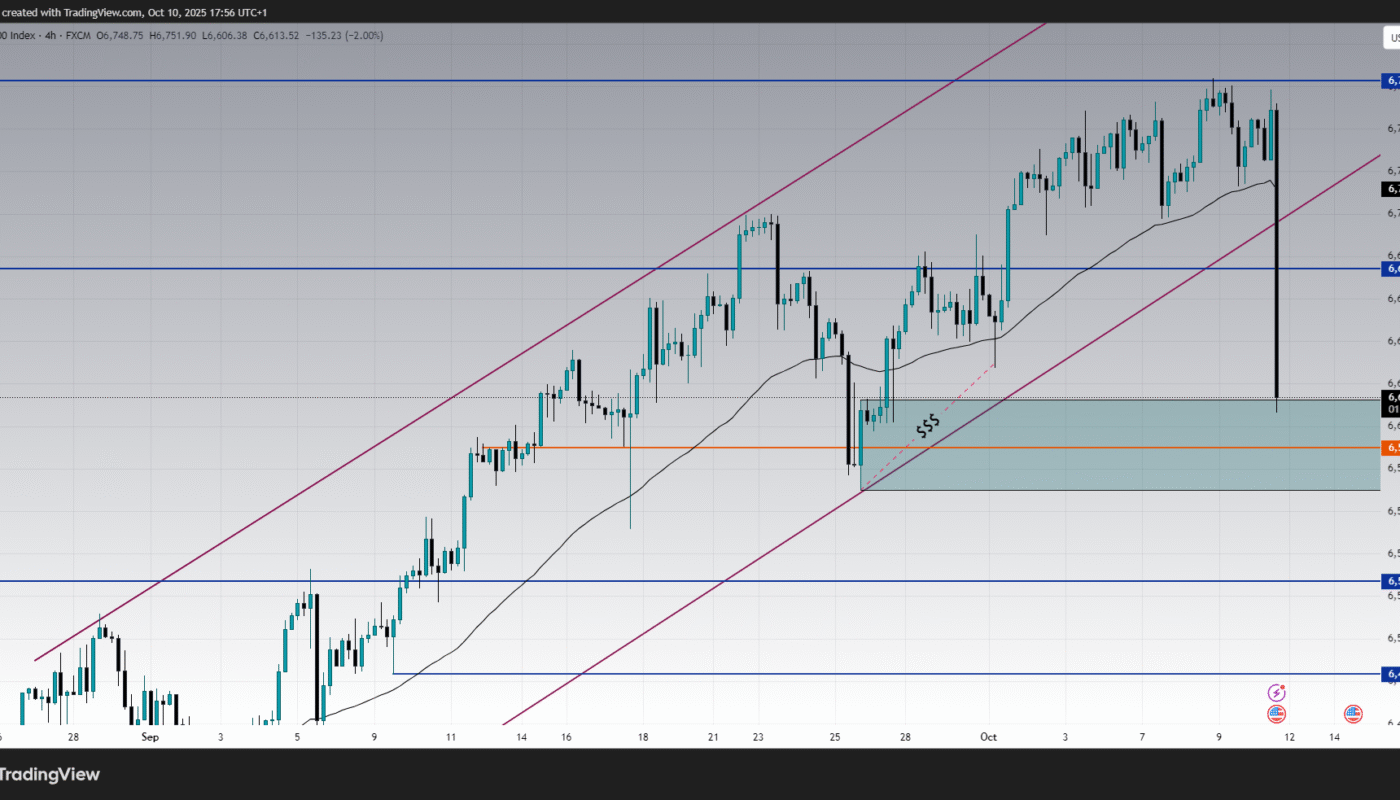Click the orange price level label on the scale

(x=1390, y=450)
